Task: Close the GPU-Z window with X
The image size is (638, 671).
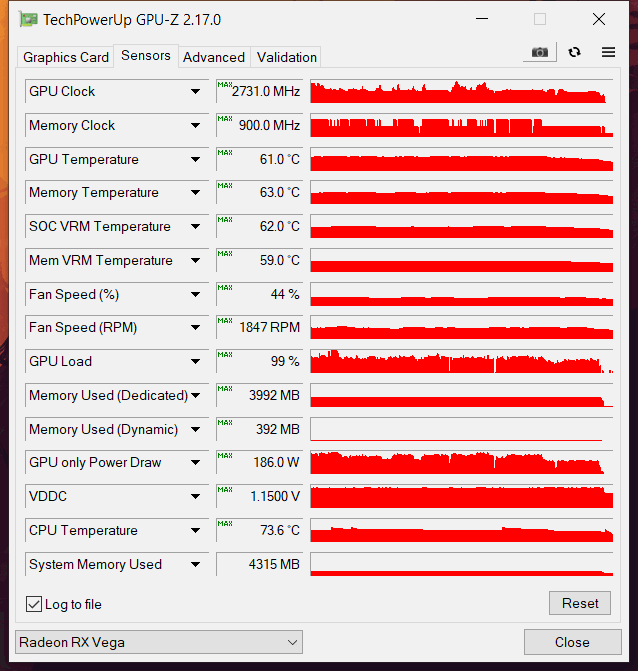Action: [x=599, y=19]
